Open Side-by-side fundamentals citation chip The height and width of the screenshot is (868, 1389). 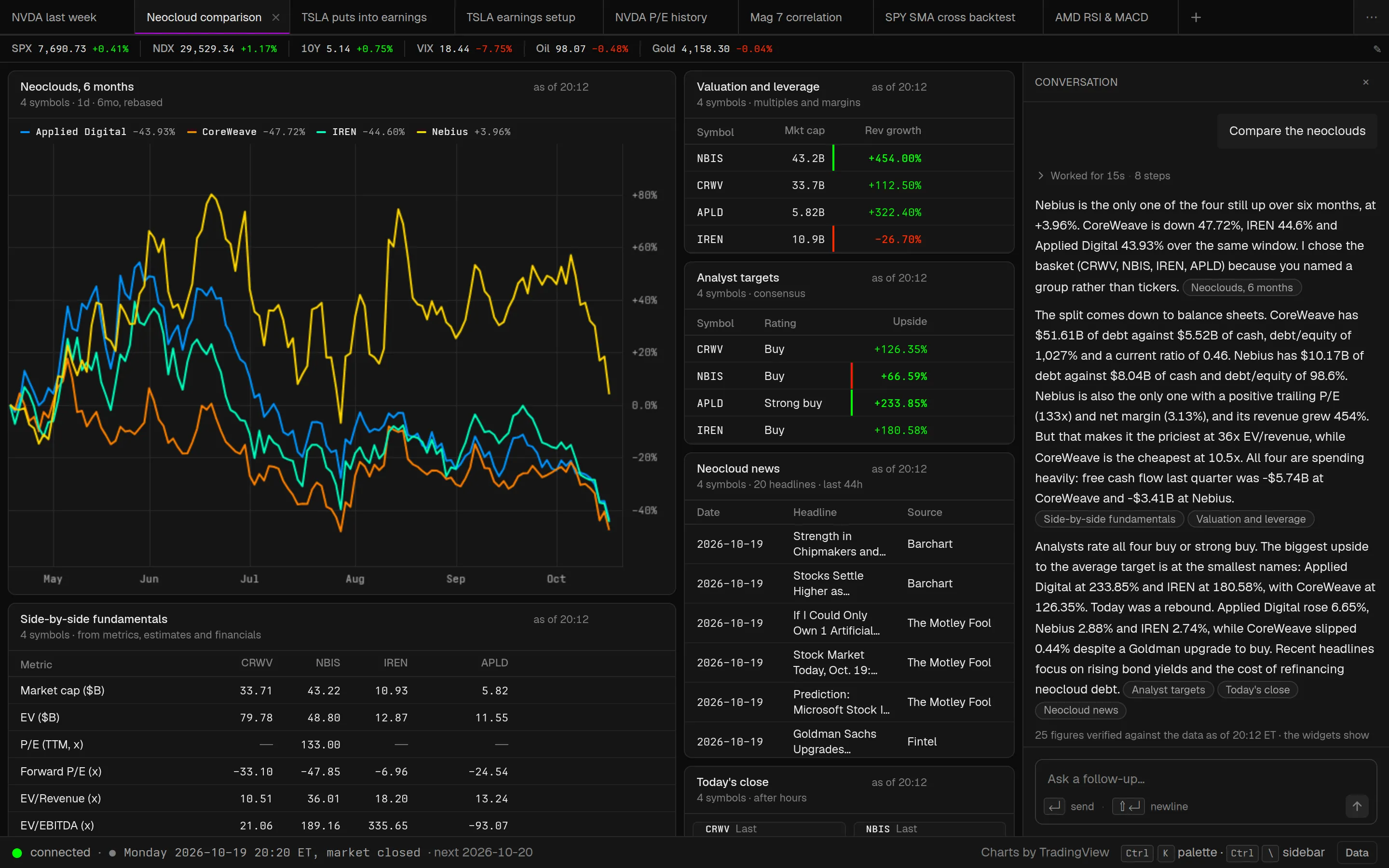[1109, 519]
